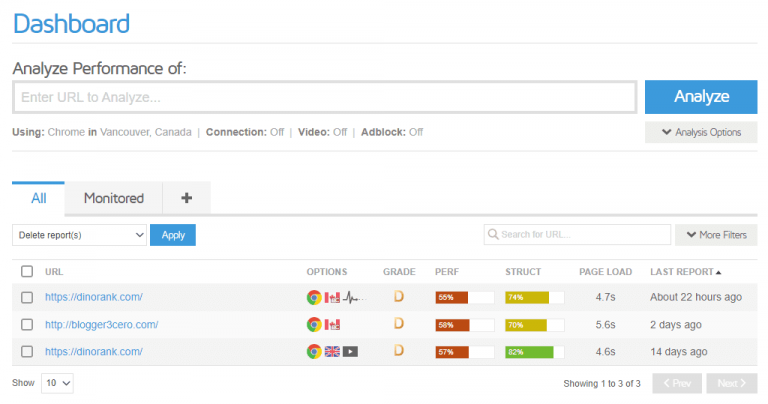Viewport: 768px width, 404px height.
Task: Click the 4.7s page load value
Action: 605,297
